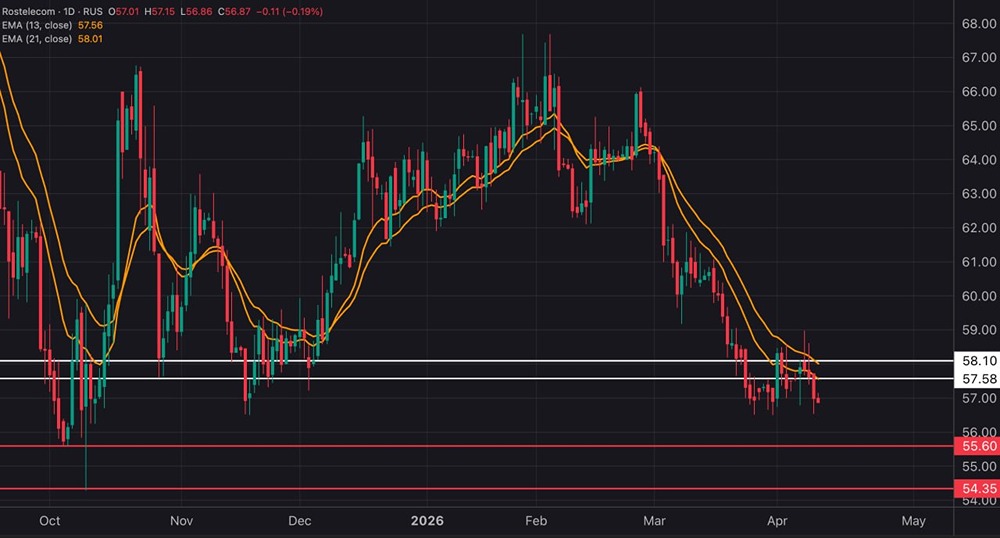This screenshot has width=1000, height=538.
Task: Select the 57.58 white price label
Action: click(978, 379)
